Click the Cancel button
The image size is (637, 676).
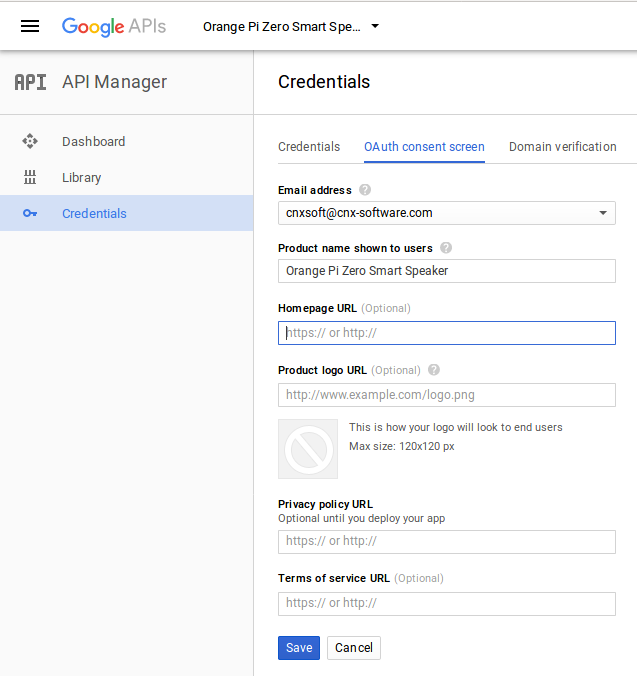[353, 648]
